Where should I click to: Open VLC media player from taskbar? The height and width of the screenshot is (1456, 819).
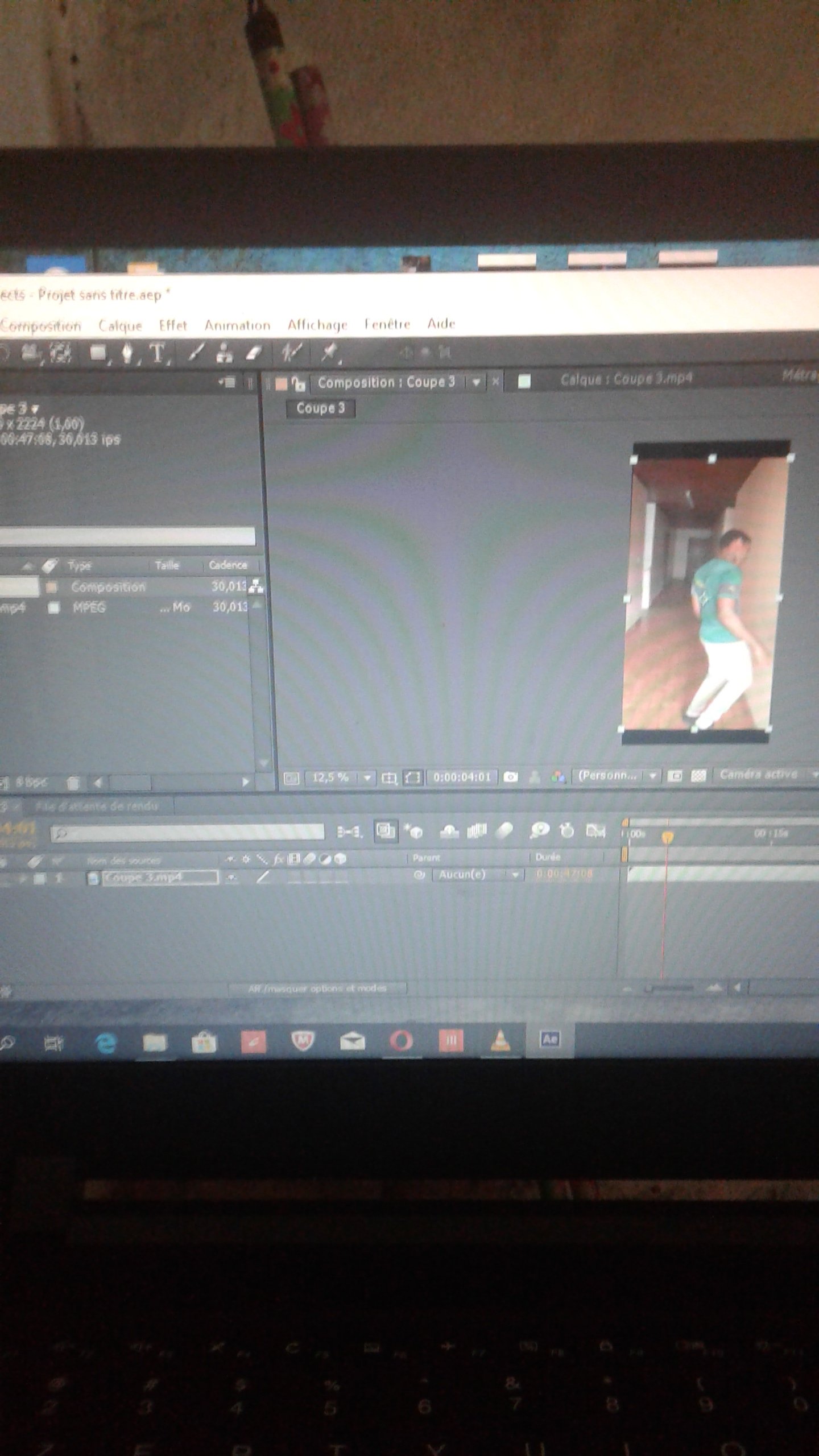click(500, 1040)
